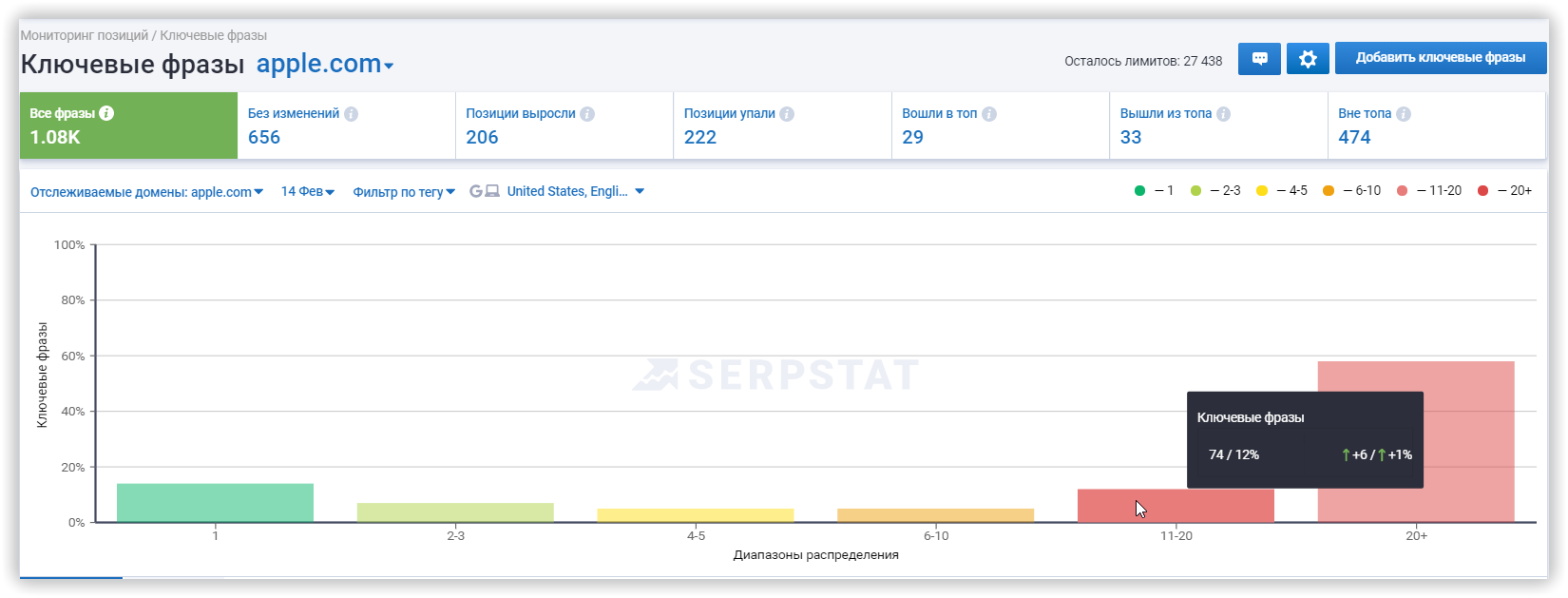Click the orange bar for positions 6-10

(936, 515)
